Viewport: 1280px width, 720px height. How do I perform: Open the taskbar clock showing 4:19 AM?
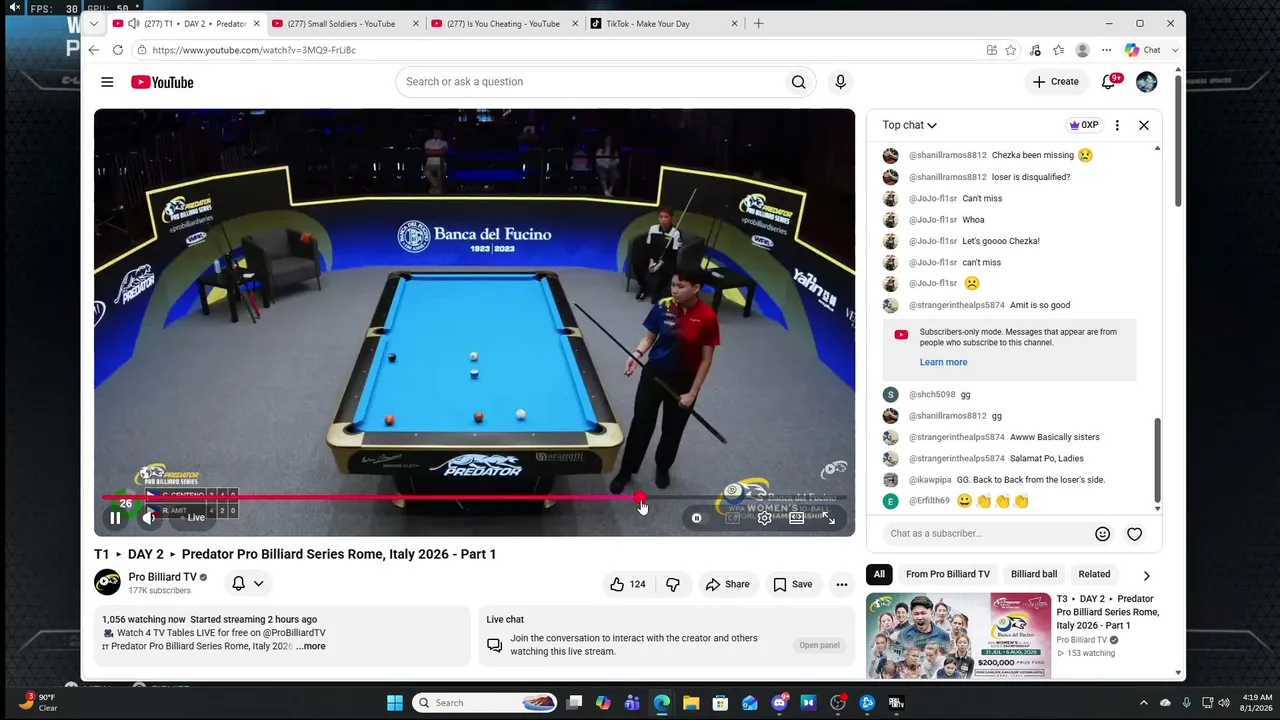(1255, 702)
